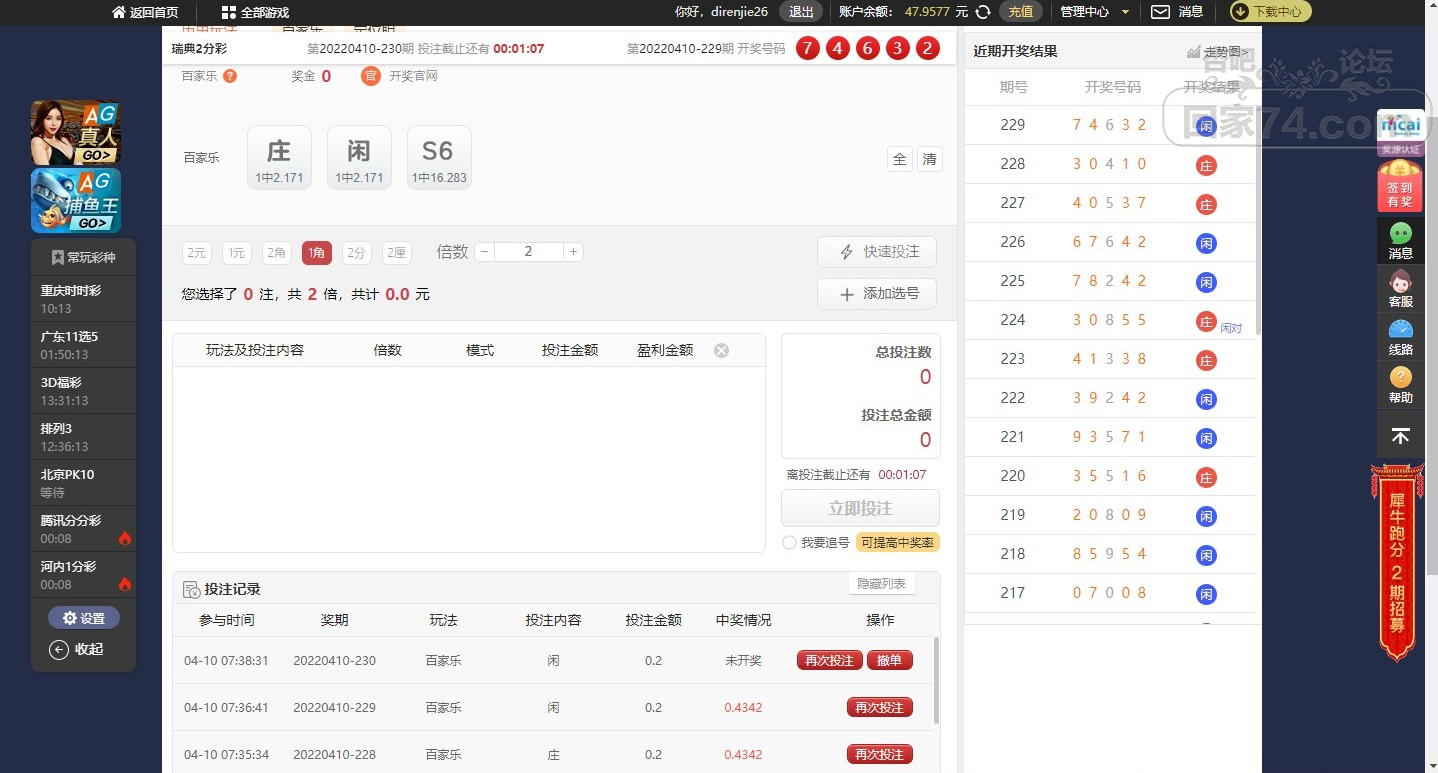1438x773 pixels.
Task: Click the 闲对 label in row 224
Action: [1231, 328]
